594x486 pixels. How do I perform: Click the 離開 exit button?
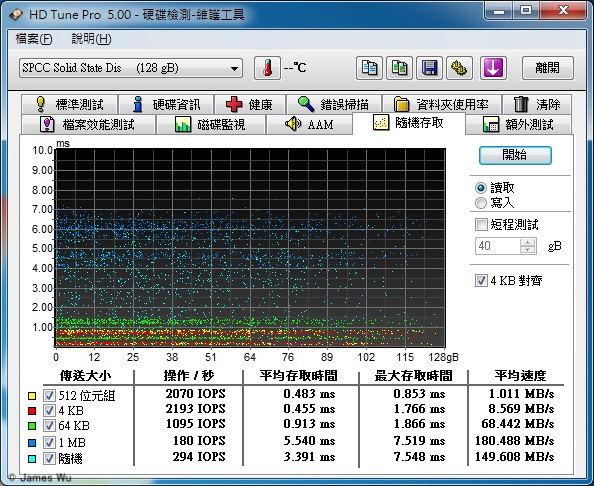547,68
